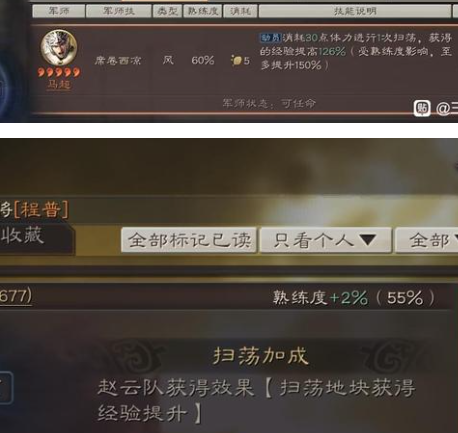This screenshot has height=433, width=458.
Task: Click the 扫荡加成 heading banner
Action: coord(260,356)
